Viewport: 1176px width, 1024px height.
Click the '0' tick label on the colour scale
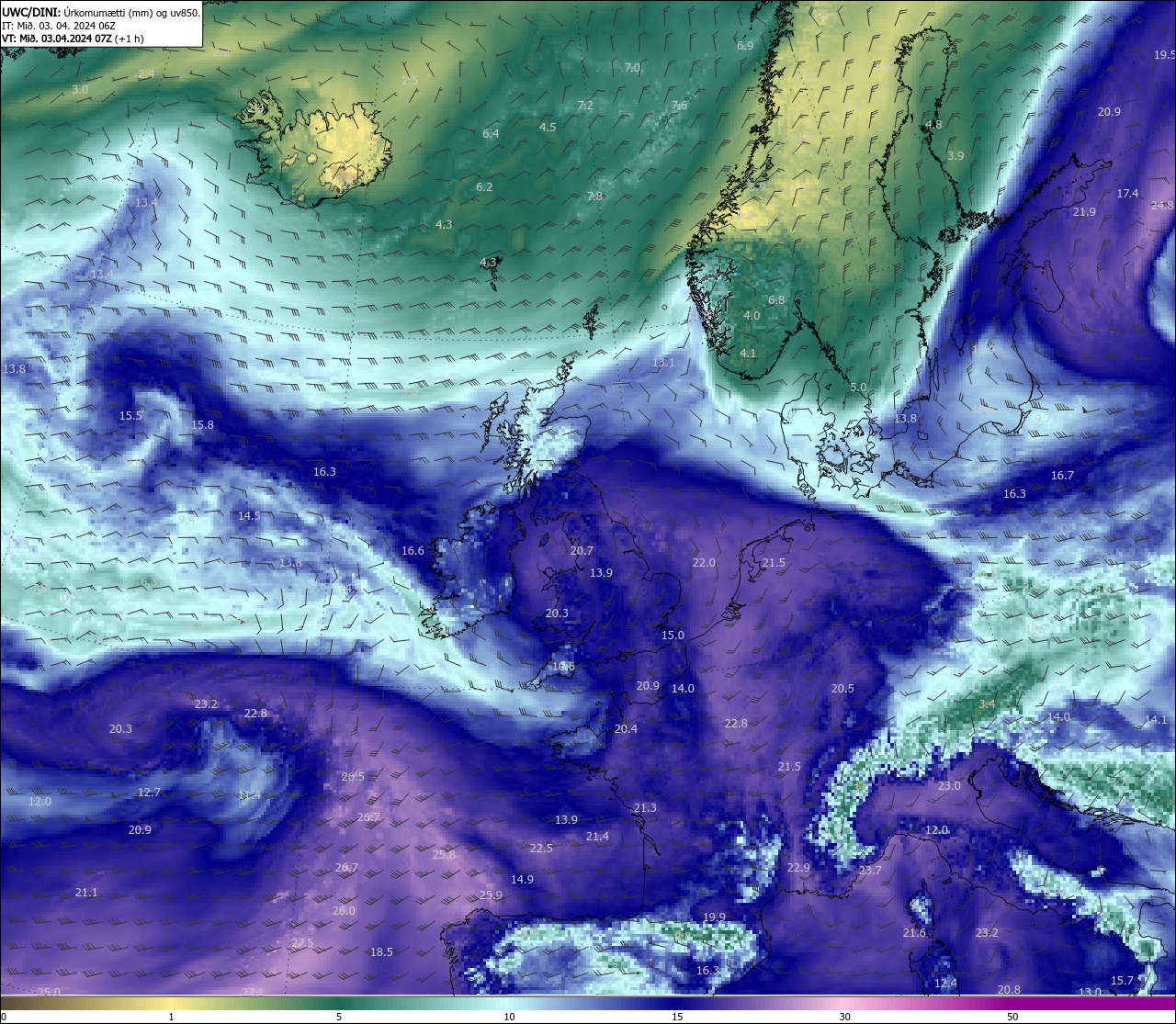(x=4, y=1017)
